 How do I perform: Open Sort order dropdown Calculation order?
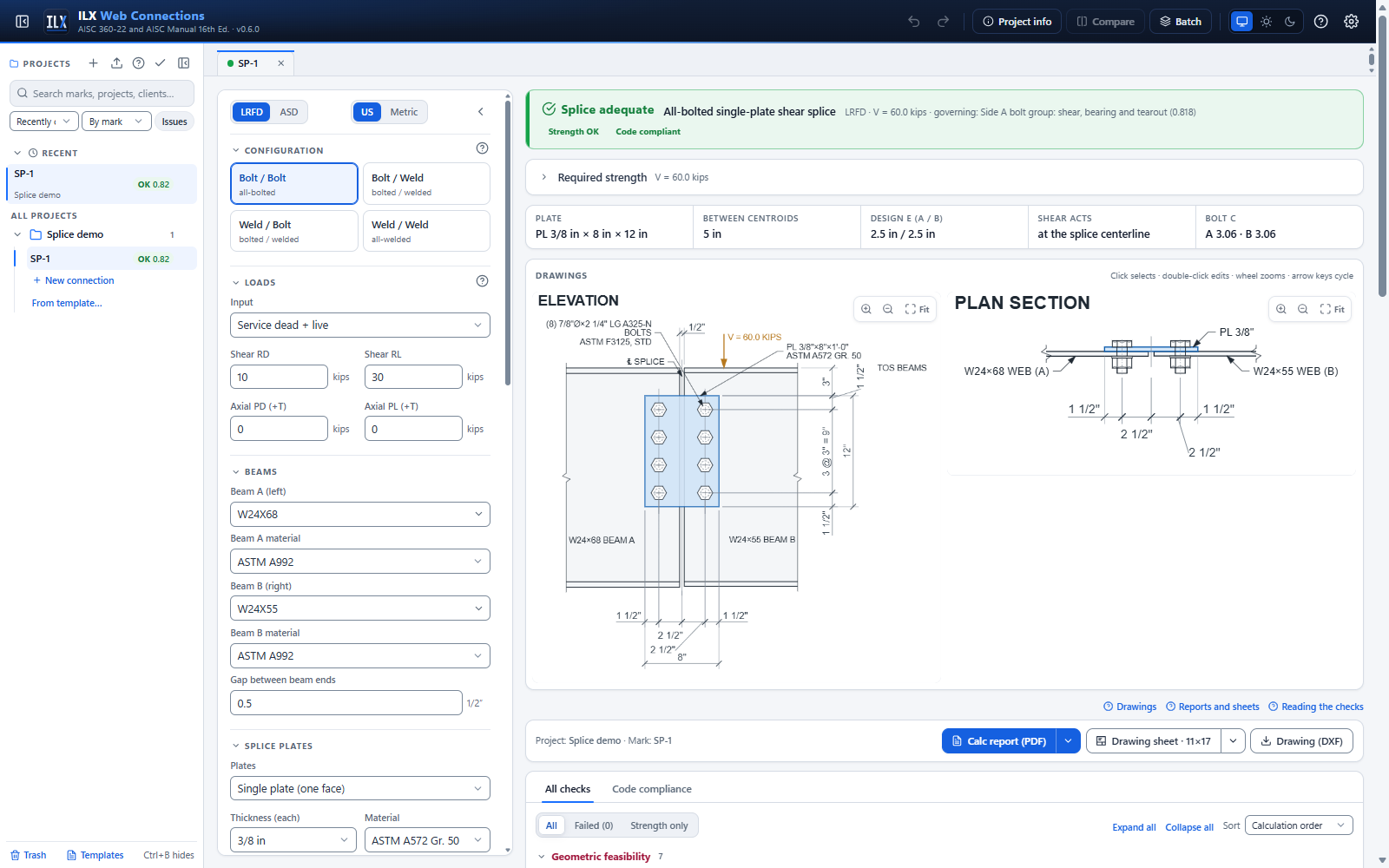(1299, 825)
